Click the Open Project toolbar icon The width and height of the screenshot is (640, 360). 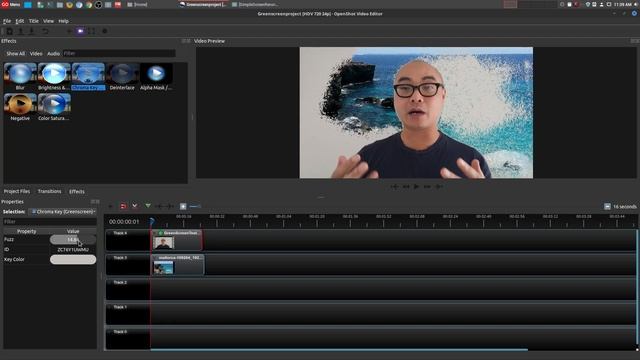point(20,31)
